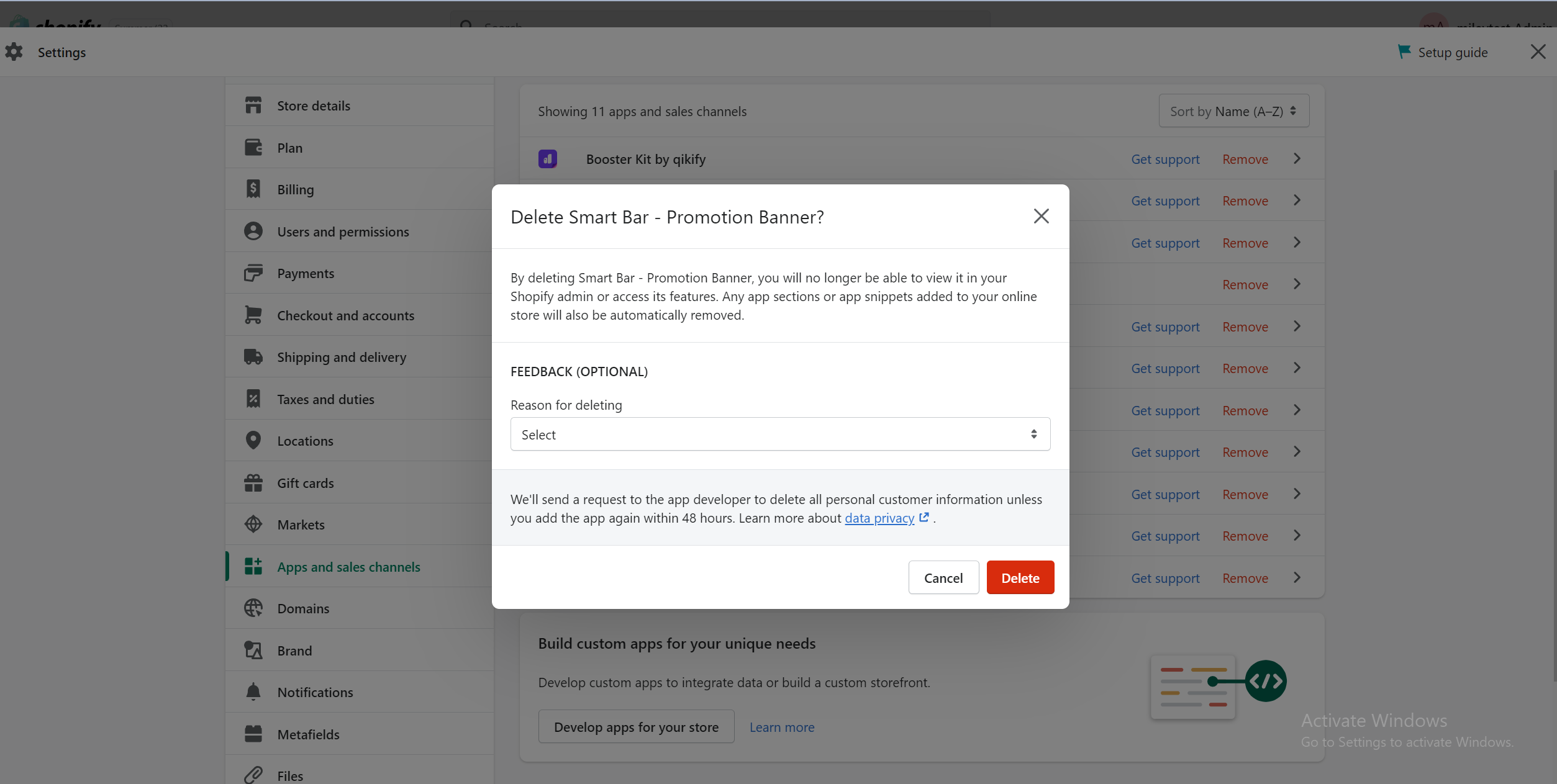Viewport: 1557px width, 784px height.
Task: Open Notifications settings
Action: click(360, 692)
